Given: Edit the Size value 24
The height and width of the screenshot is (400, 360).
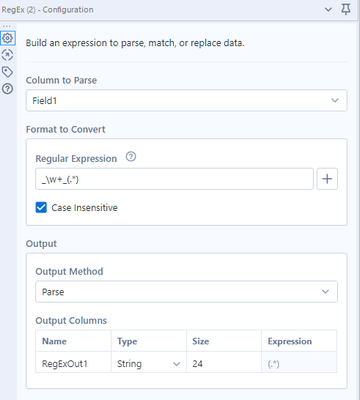Looking at the screenshot, I should point(224,362).
